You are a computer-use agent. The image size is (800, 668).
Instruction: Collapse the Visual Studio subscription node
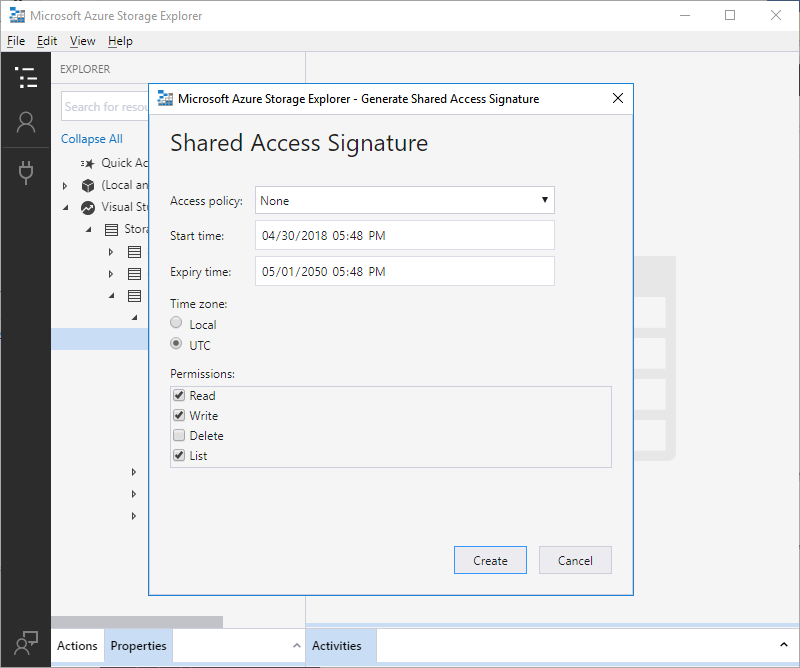point(65,208)
